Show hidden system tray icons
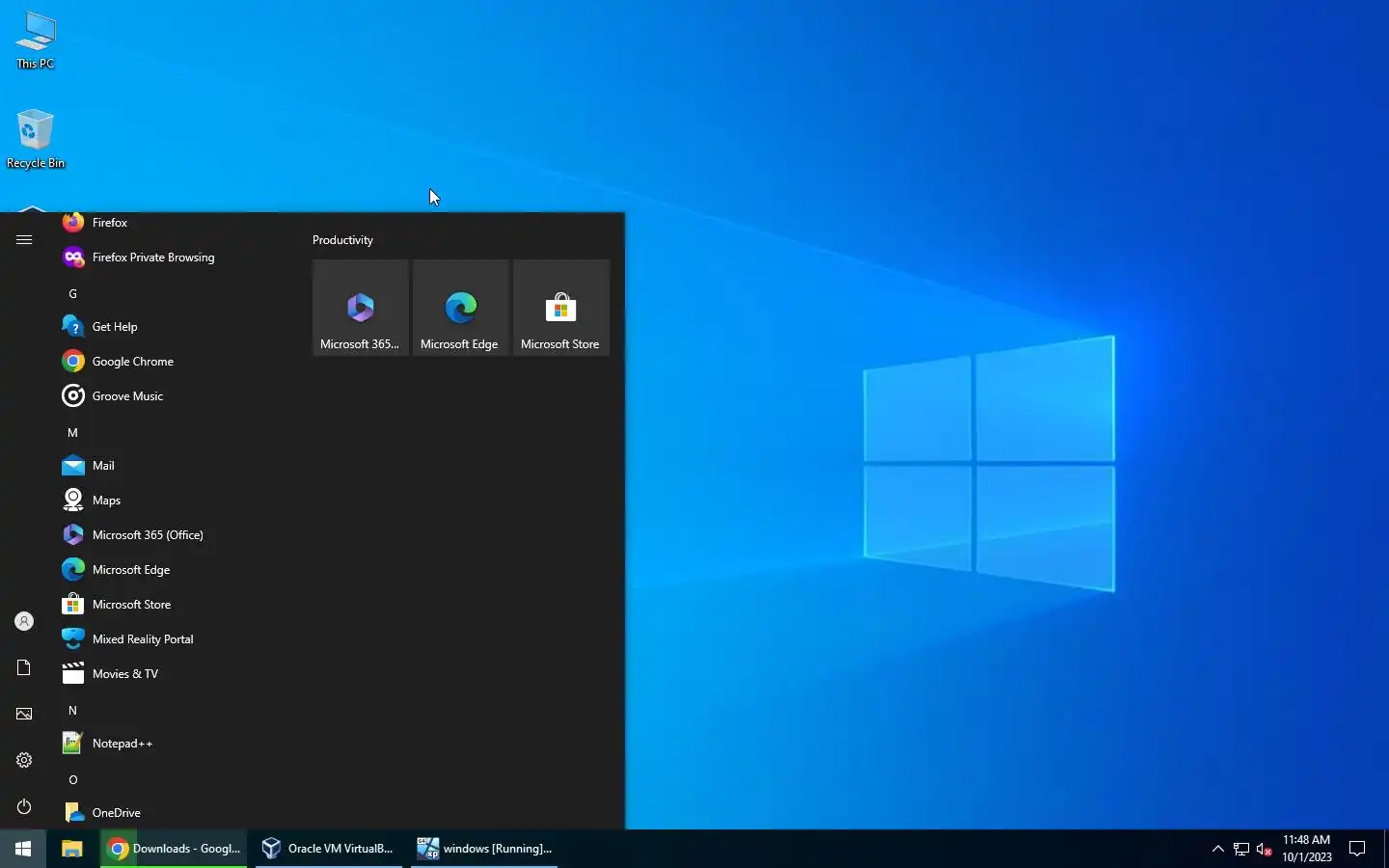This screenshot has height=868, width=1389. coord(1217,849)
